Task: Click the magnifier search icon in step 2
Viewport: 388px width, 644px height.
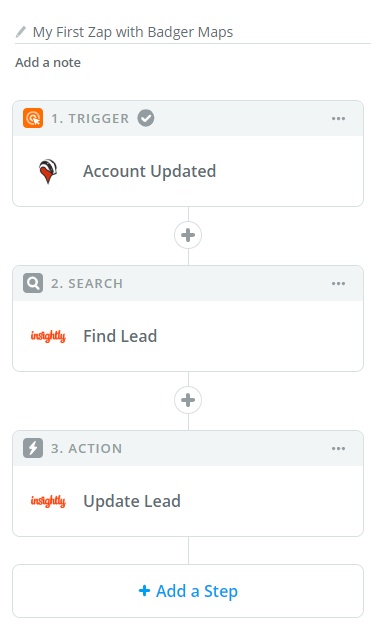Action: click(x=33, y=283)
